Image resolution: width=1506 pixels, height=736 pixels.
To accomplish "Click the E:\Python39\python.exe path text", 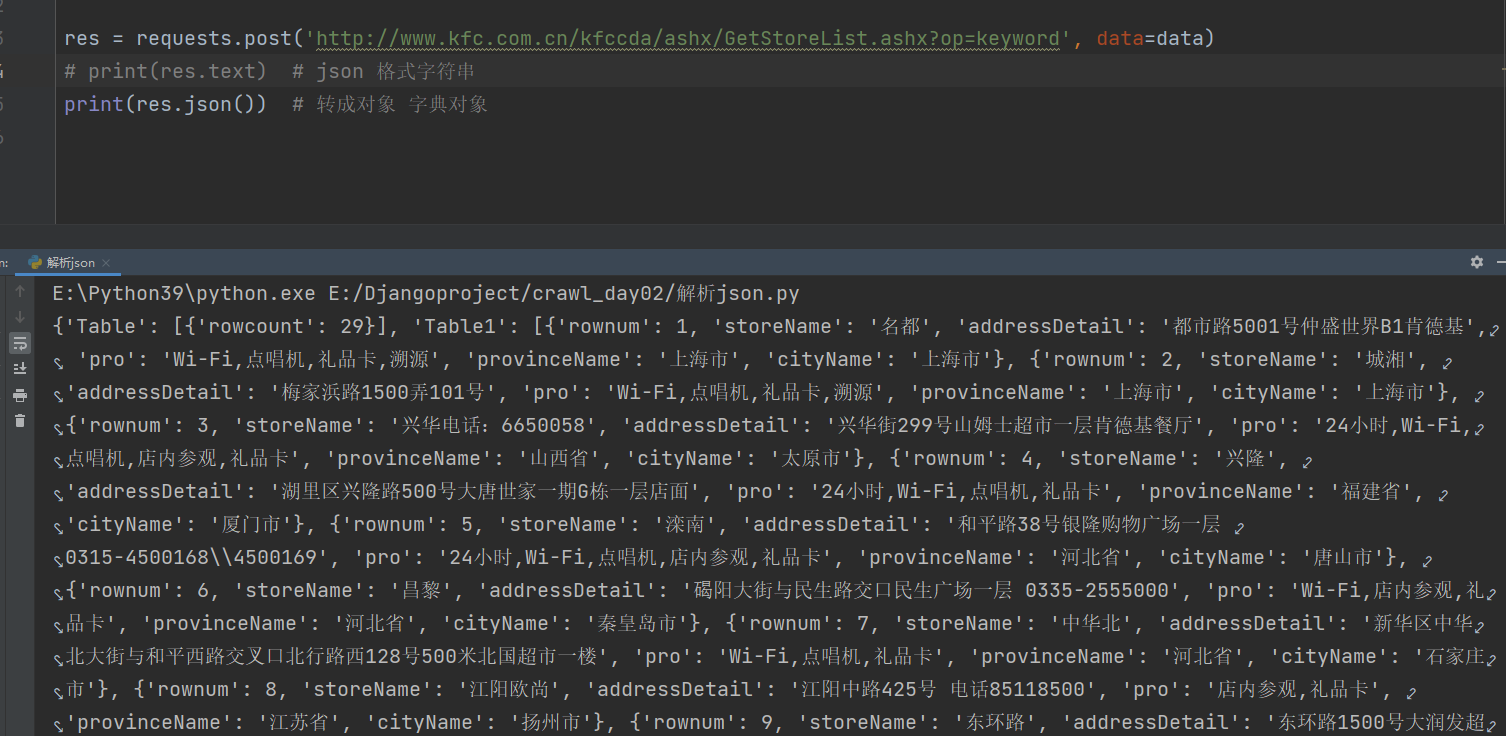I will (184, 294).
